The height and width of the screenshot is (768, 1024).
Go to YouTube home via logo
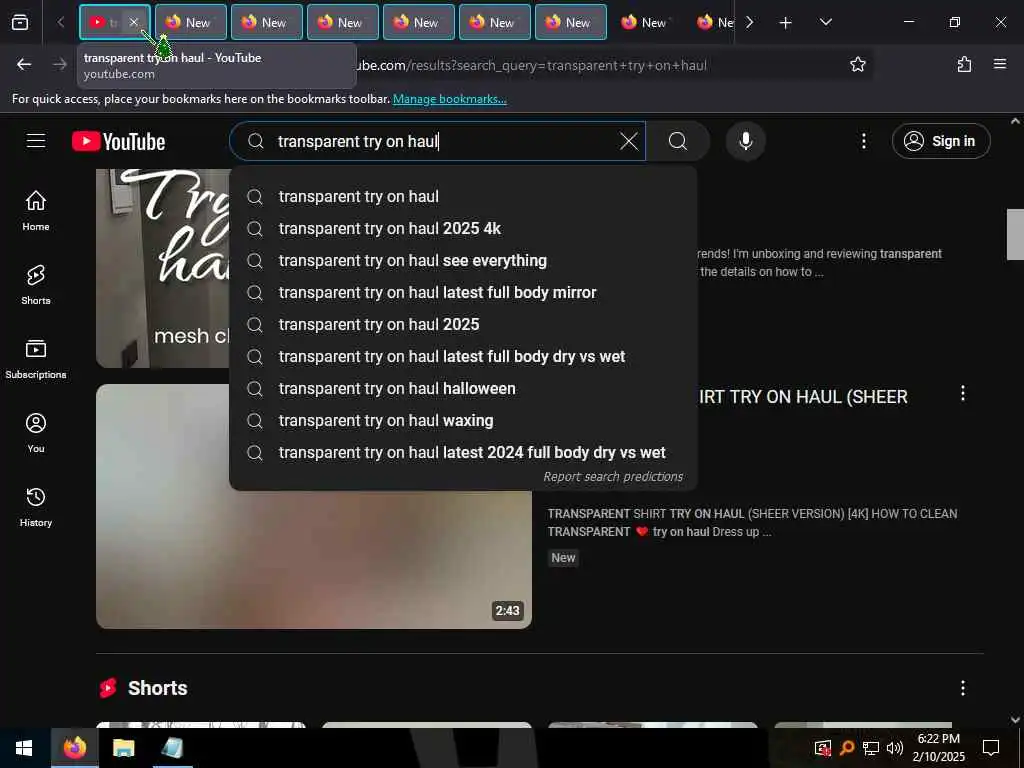tap(118, 141)
